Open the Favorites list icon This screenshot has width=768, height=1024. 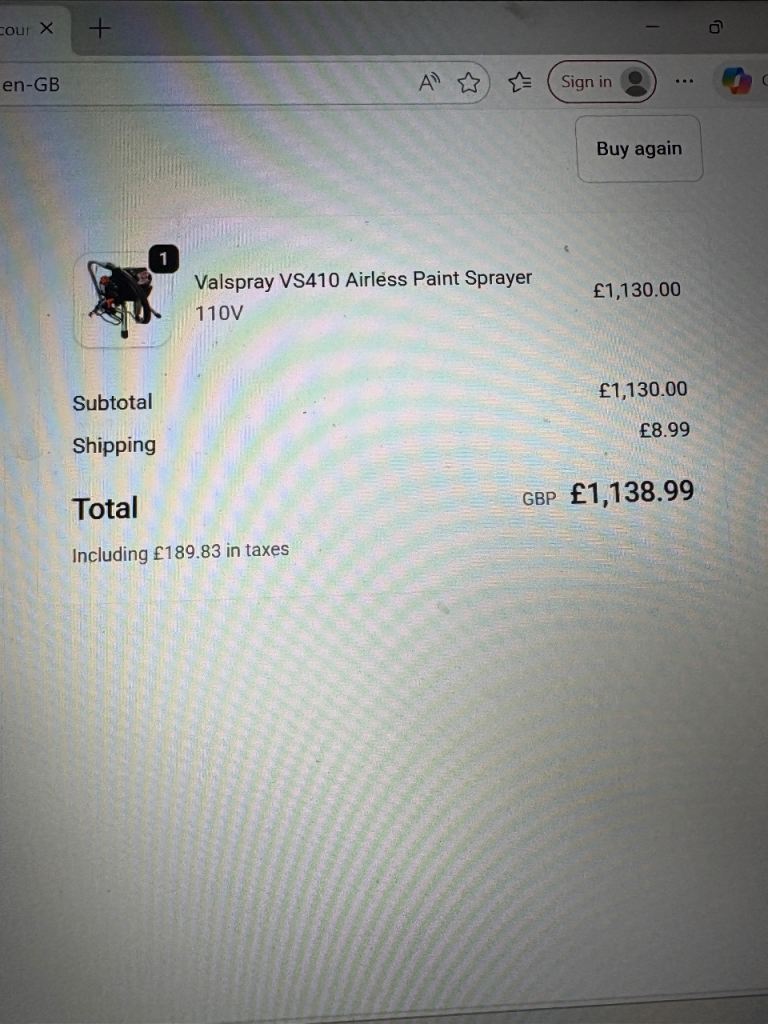520,82
